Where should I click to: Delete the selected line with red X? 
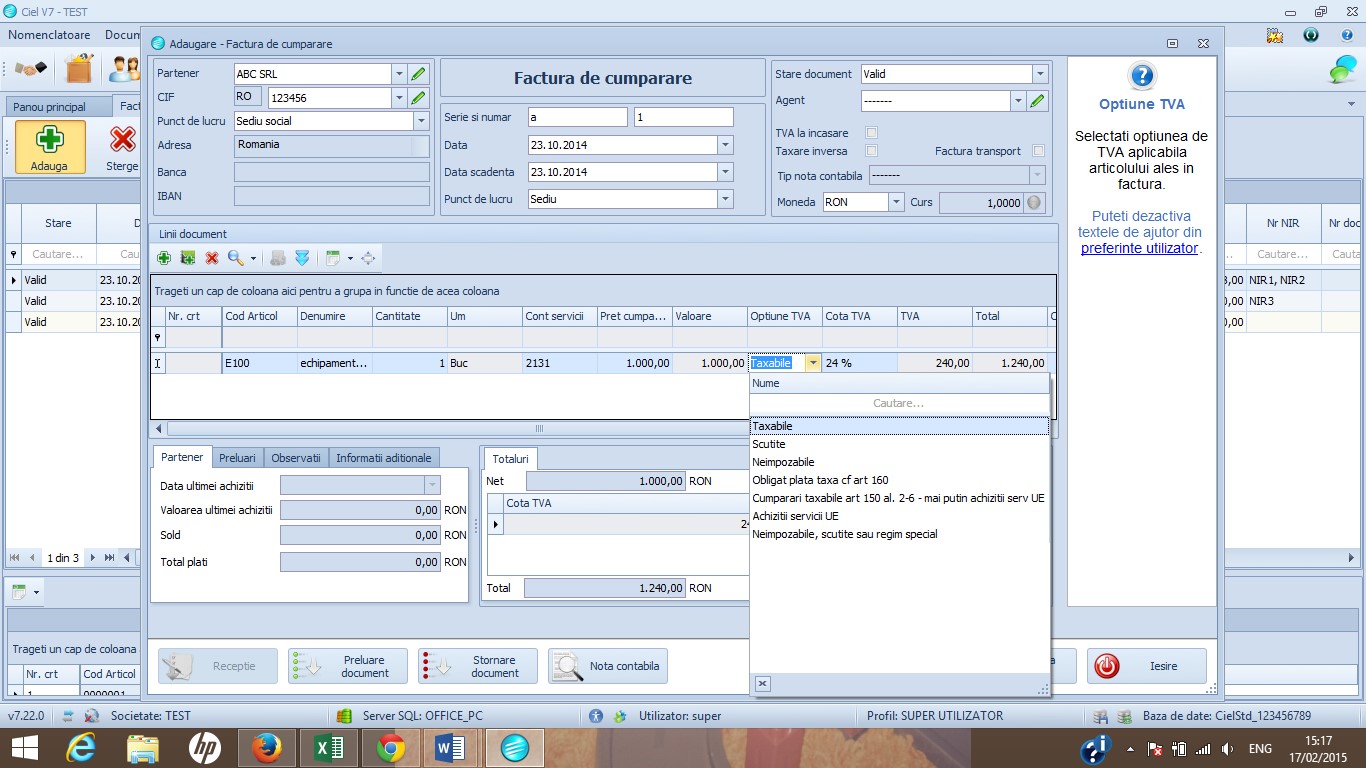click(x=212, y=258)
